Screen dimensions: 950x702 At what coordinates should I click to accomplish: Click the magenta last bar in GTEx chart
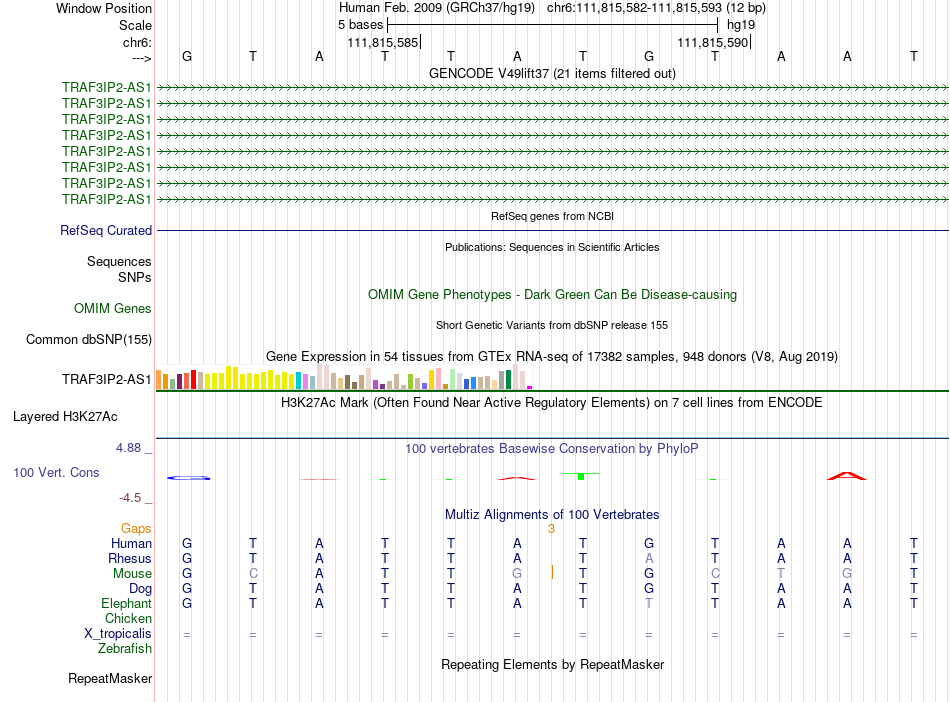click(x=530, y=388)
